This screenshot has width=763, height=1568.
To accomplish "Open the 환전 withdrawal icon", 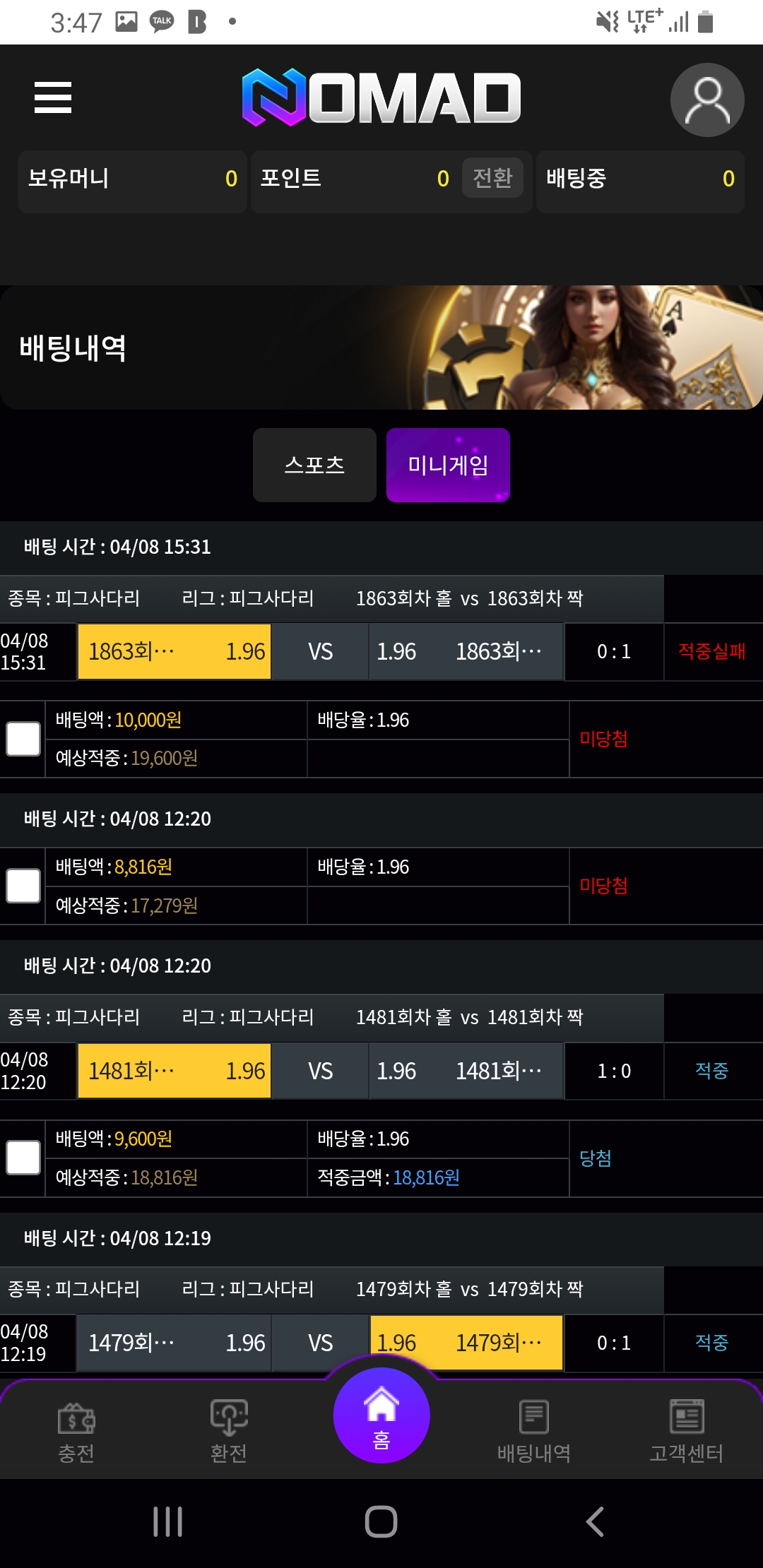I will click(x=229, y=1431).
